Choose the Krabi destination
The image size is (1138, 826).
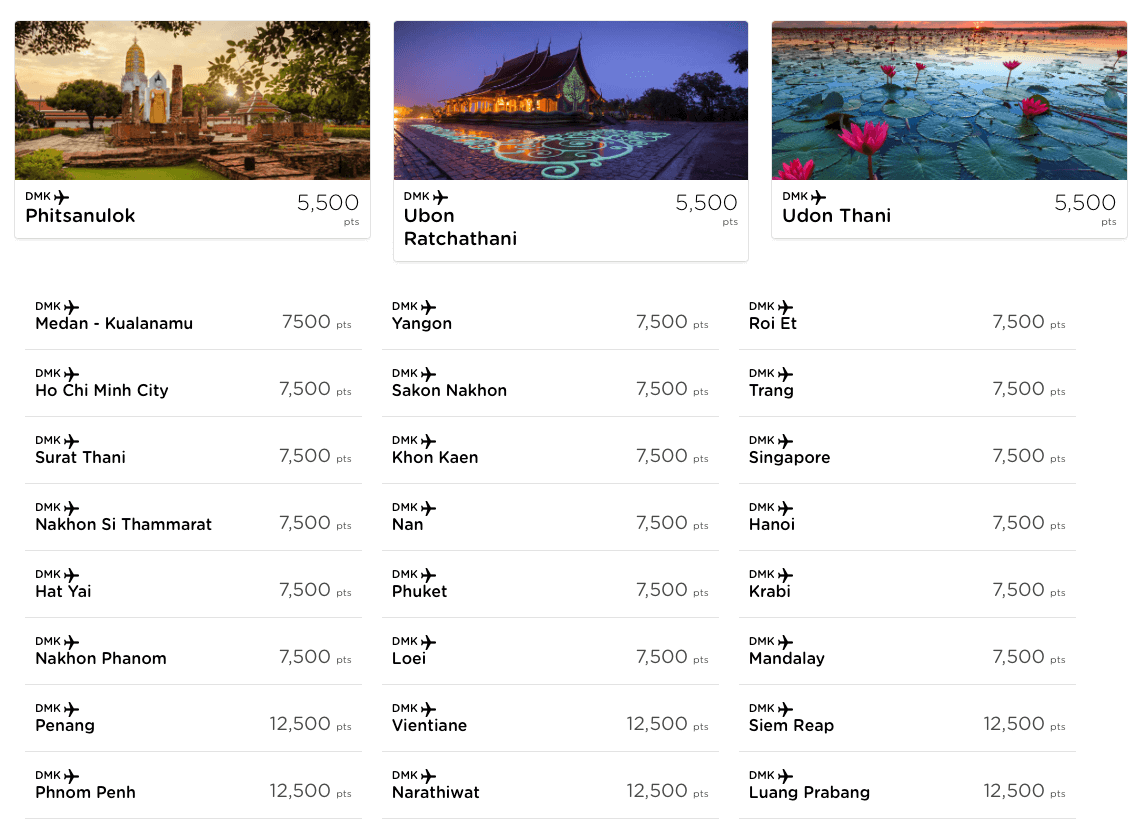coord(907,584)
